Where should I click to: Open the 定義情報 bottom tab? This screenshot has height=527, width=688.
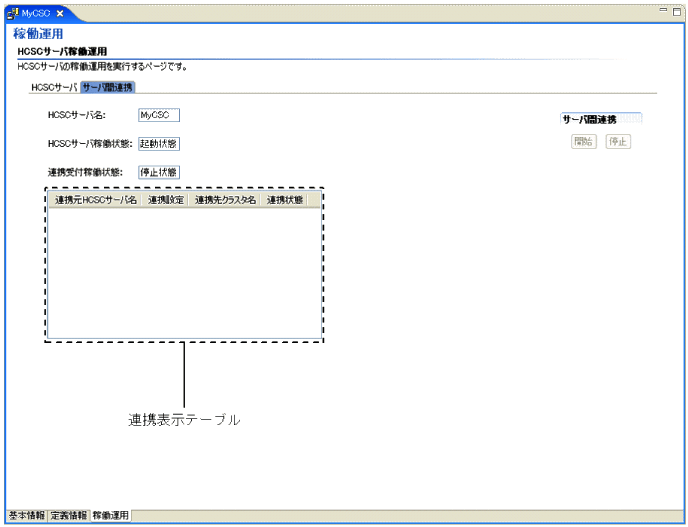(x=68, y=515)
